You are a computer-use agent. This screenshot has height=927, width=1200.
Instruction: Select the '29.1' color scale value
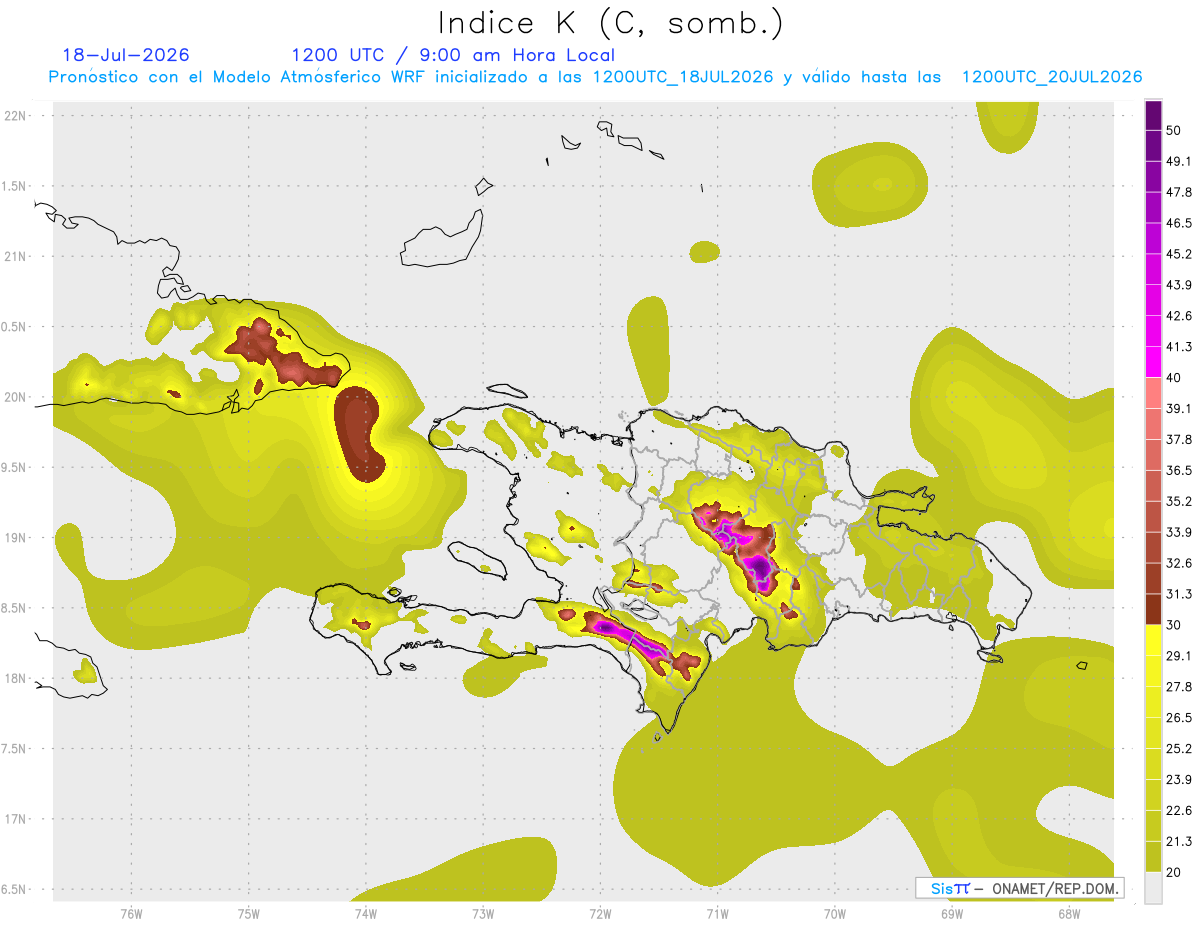tap(1178, 656)
